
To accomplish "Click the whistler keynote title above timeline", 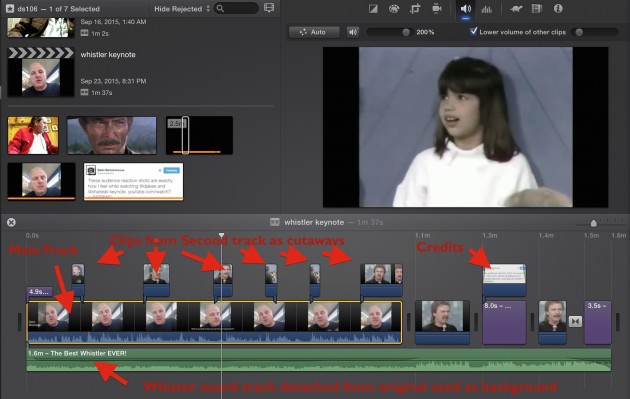I will [314, 222].
